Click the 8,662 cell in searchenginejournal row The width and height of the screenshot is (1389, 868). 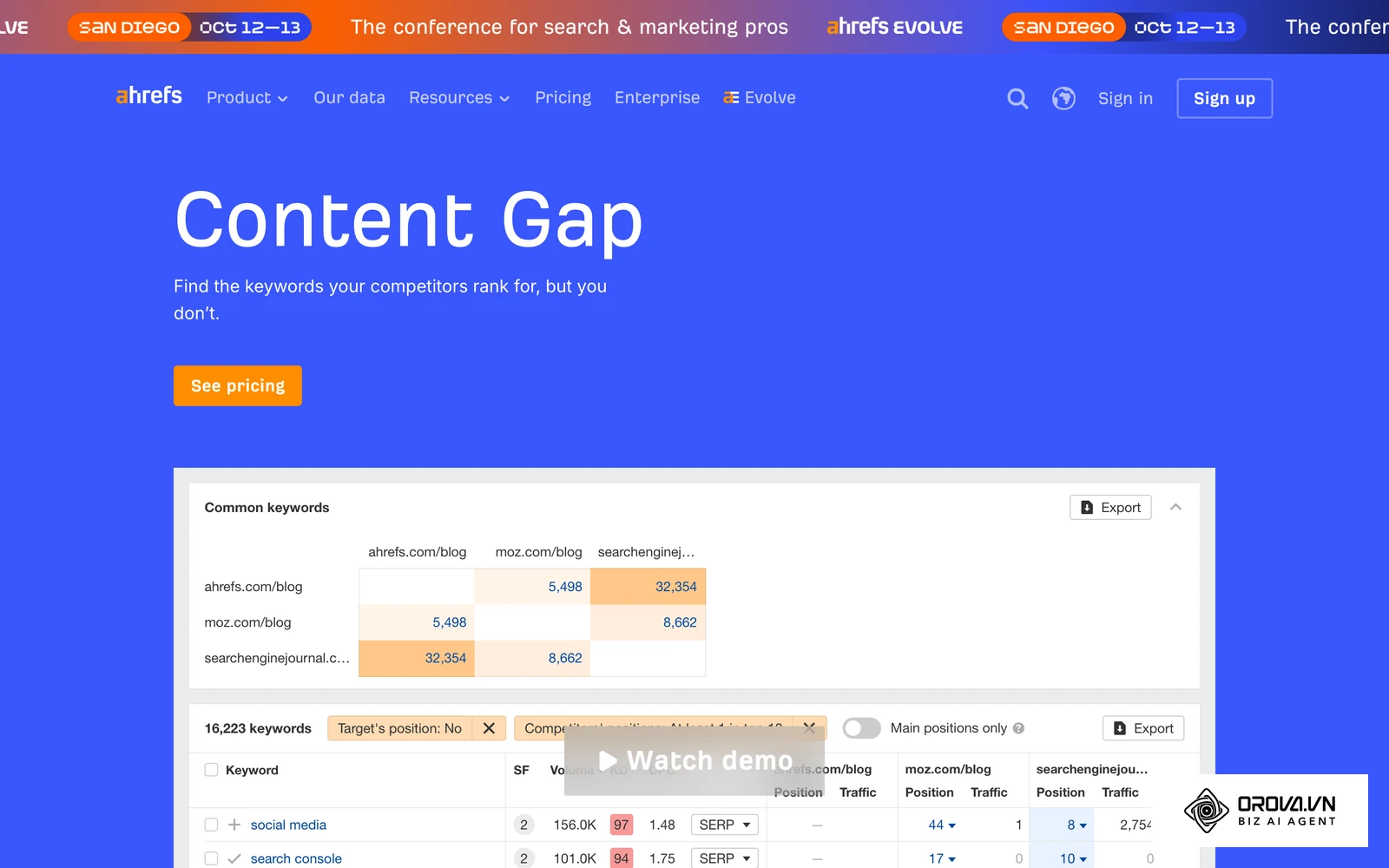[532, 658]
